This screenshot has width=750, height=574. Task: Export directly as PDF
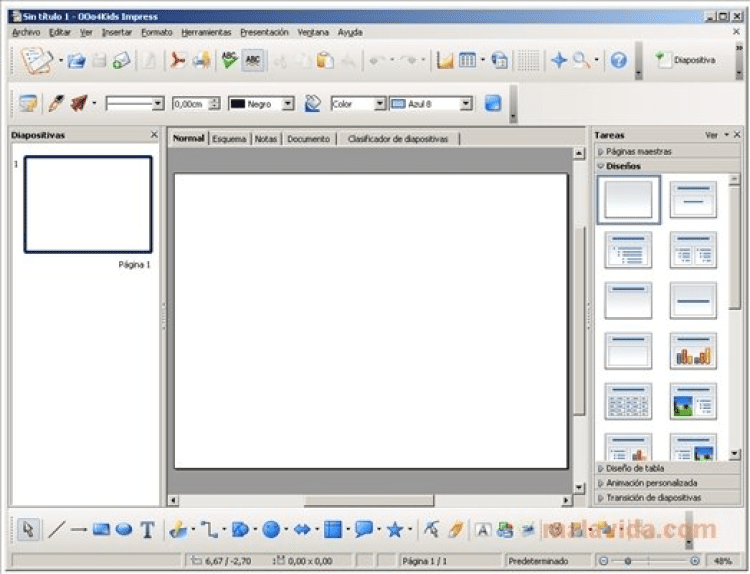coord(178,61)
